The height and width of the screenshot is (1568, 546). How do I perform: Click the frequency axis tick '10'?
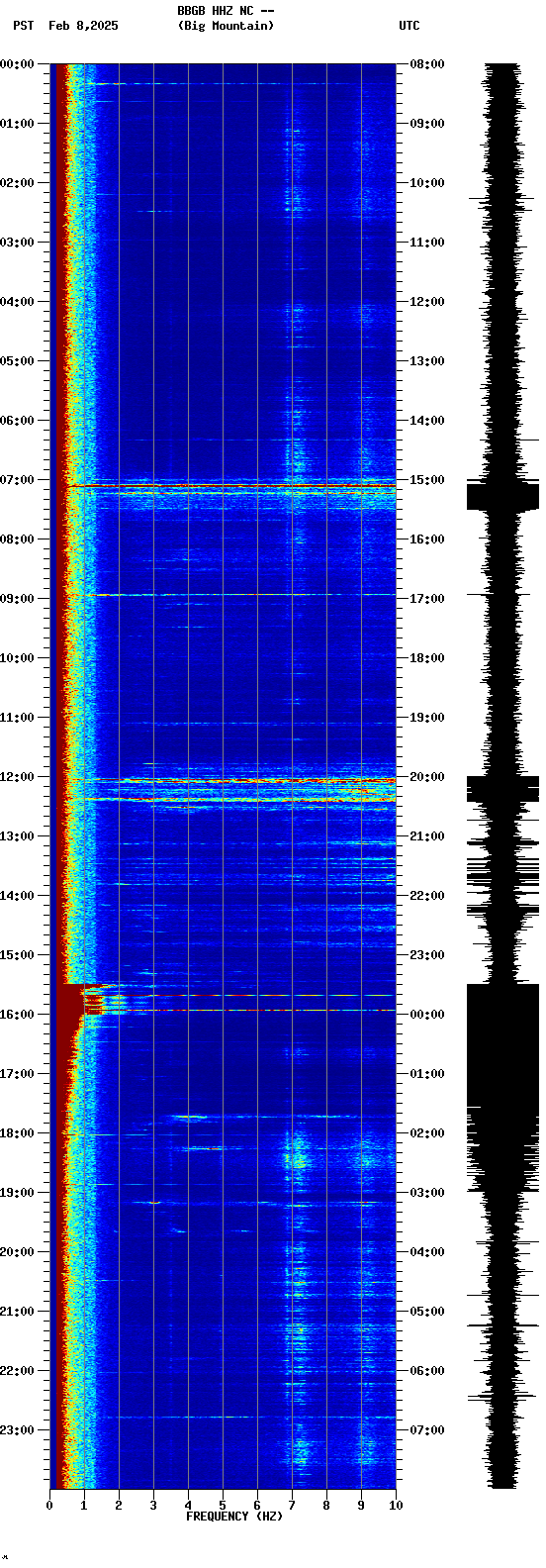[x=396, y=1506]
